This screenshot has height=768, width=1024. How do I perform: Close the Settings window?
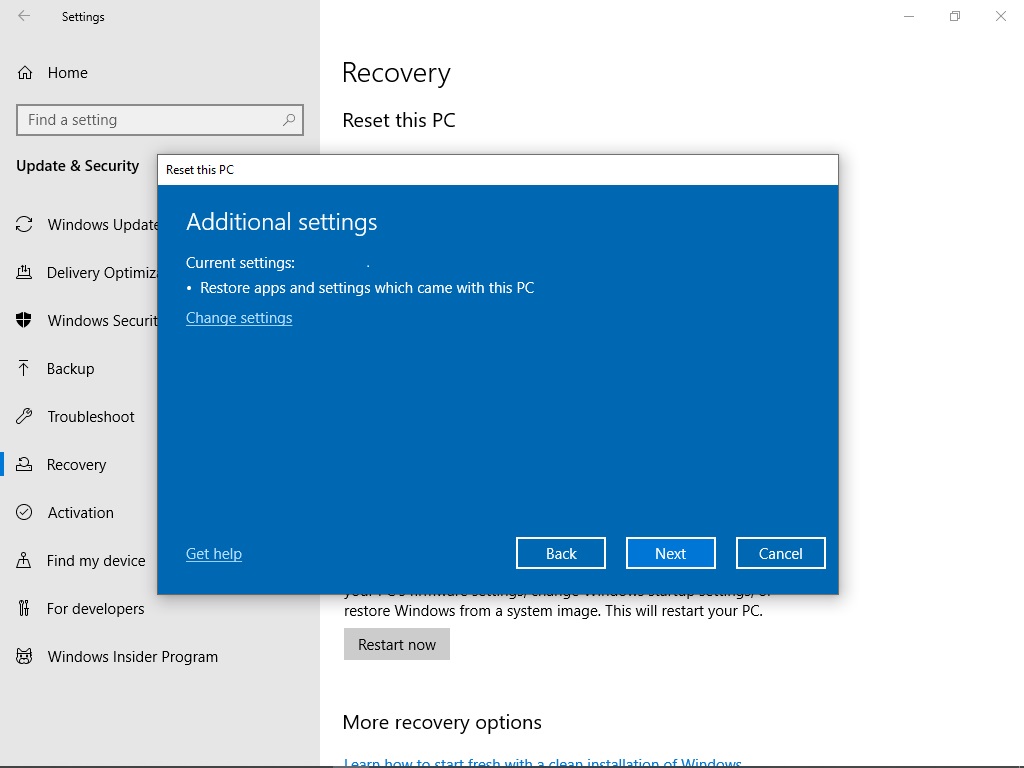[1000, 16]
